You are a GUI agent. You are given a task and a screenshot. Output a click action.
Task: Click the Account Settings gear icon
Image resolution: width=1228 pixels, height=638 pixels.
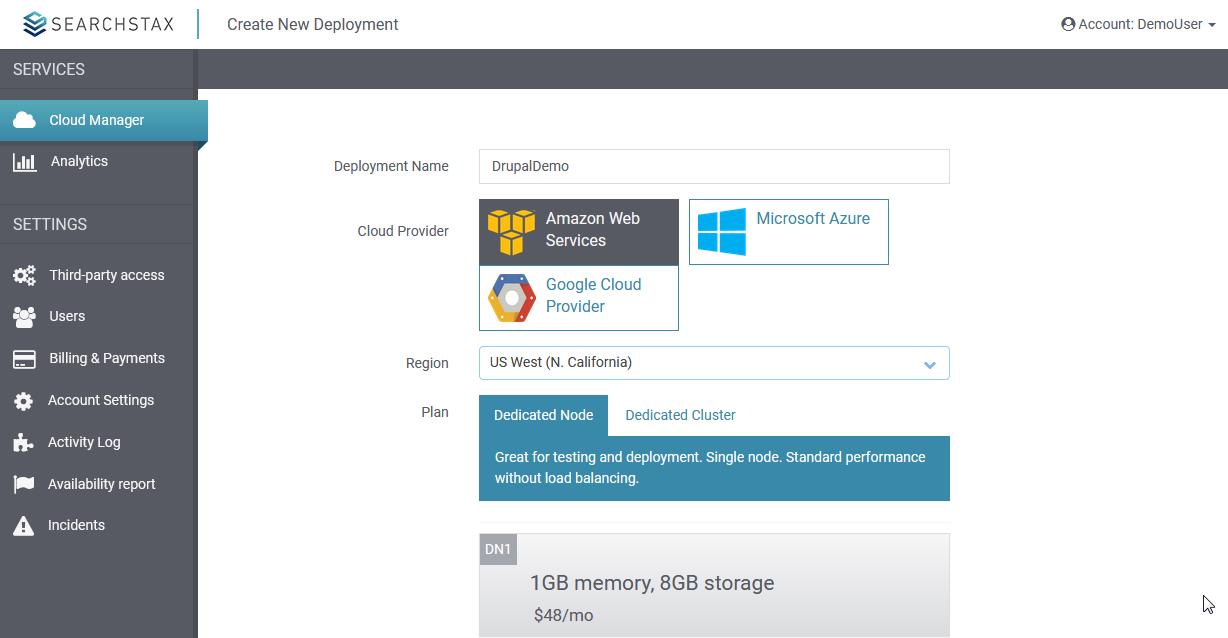(x=24, y=401)
